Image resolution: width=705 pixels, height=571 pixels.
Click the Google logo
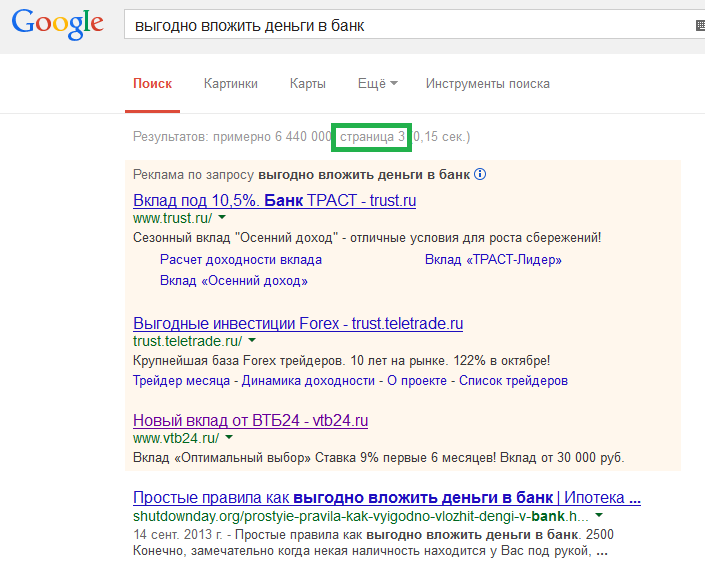(x=58, y=24)
